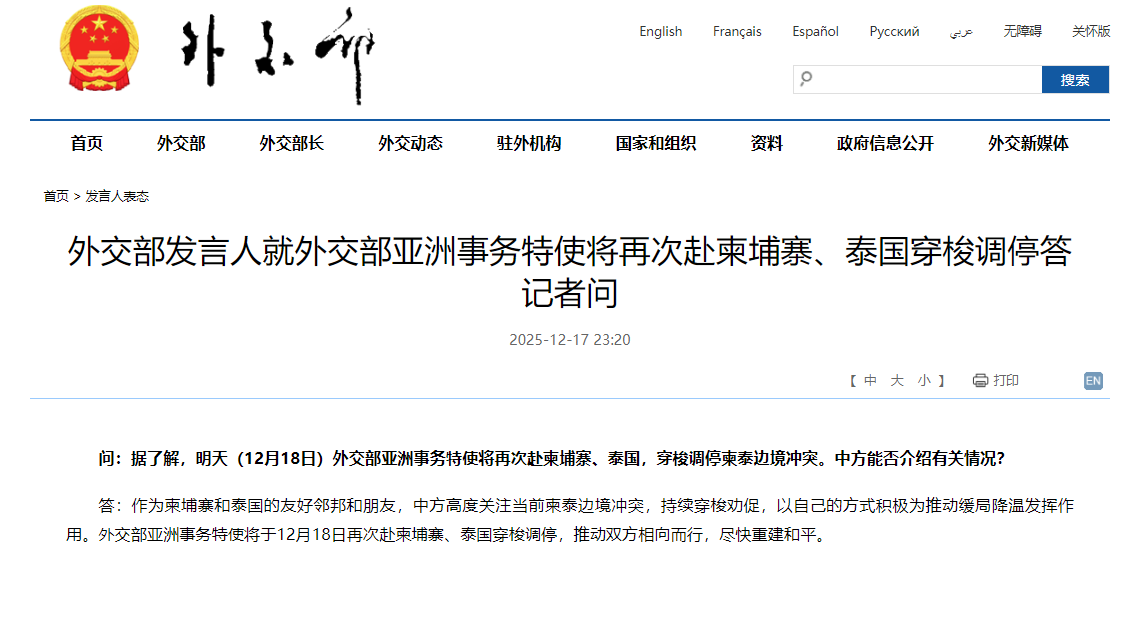1133x620 pixels.
Task: Open the 无障碍 accessibility link
Action: pyautogui.click(x=1022, y=31)
